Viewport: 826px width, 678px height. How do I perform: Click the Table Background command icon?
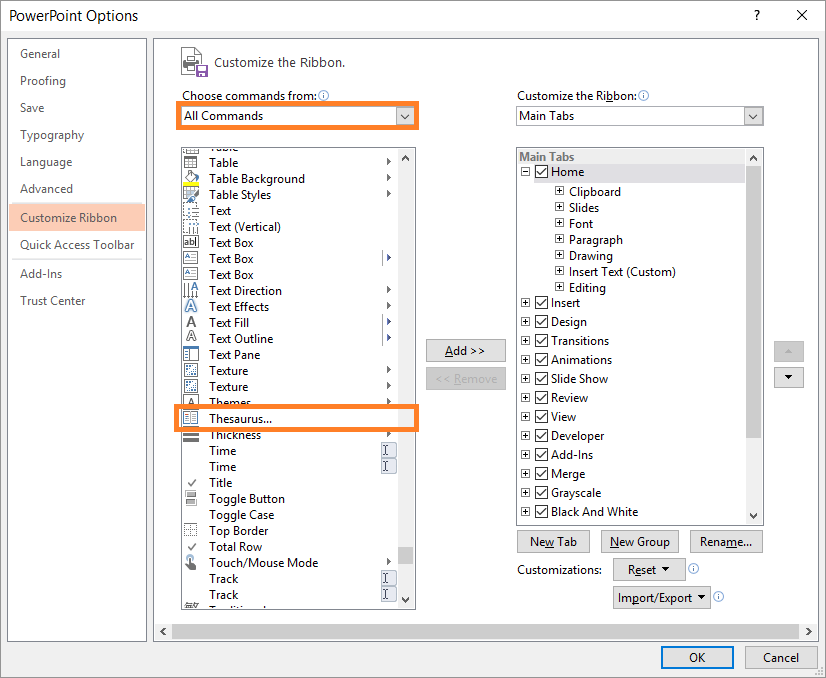tap(191, 179)
